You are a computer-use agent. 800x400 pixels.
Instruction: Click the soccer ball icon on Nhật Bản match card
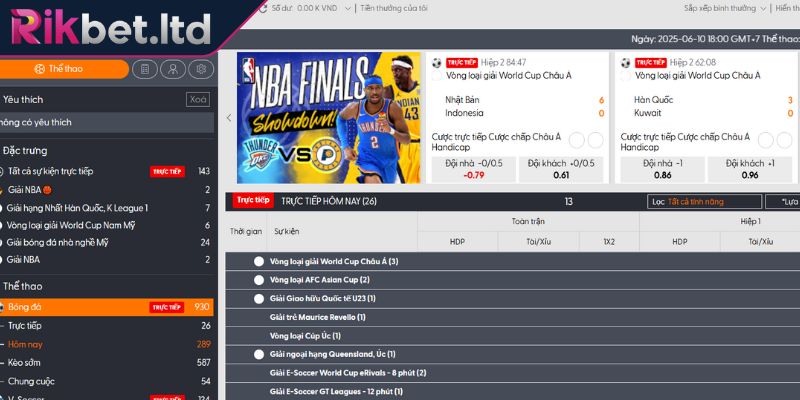click(437, 62)
